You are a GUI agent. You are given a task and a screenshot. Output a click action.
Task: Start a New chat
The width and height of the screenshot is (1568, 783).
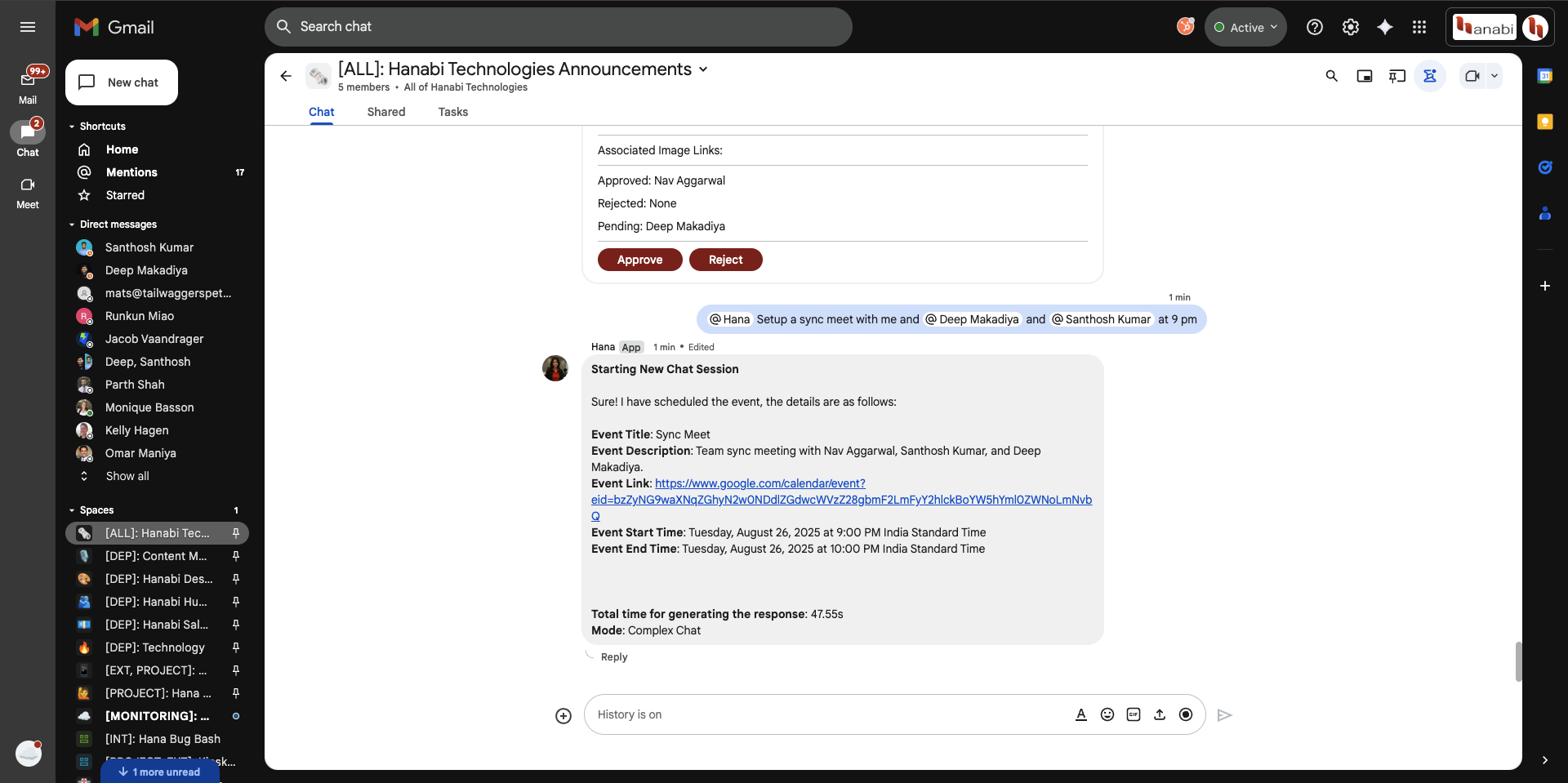(122, 82)
